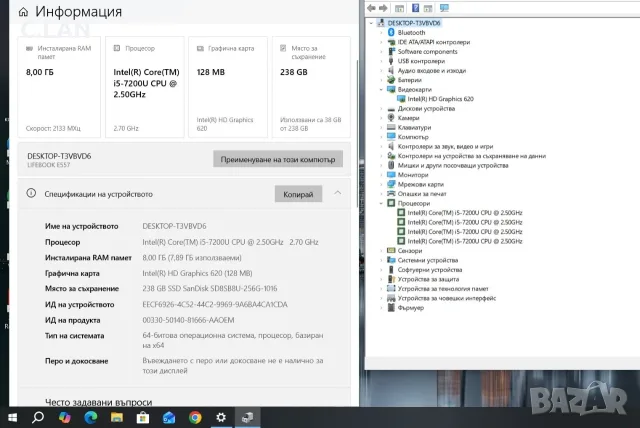Select the Монитори category
This screenshot has width=640, height=428.
413,175
